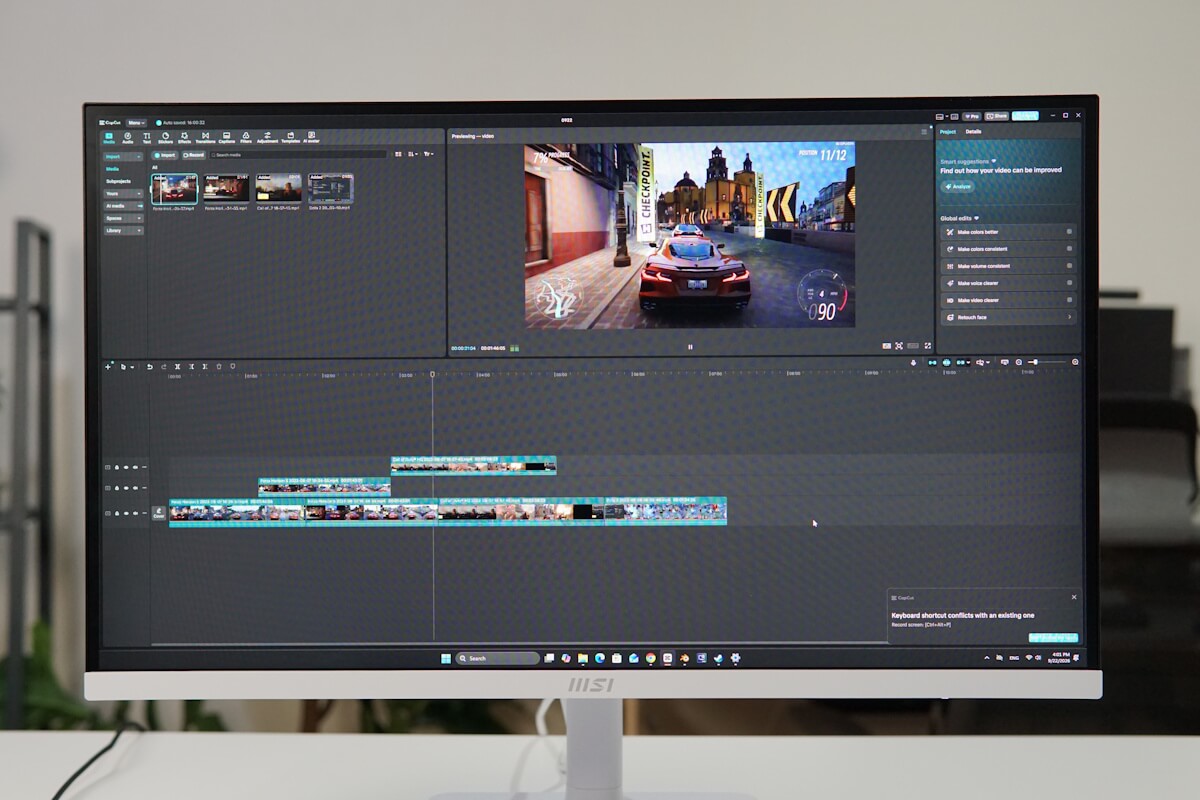Open the Captions tab
This screenshot has height=800, width=1200.
coord(227,138)
